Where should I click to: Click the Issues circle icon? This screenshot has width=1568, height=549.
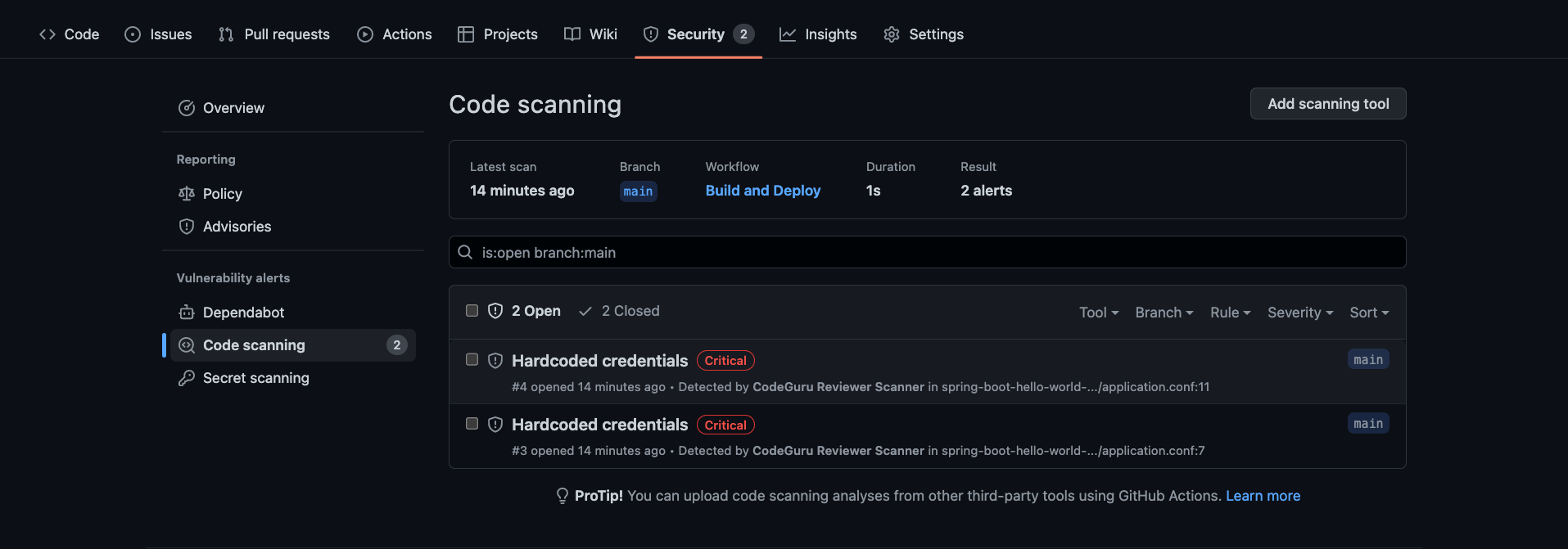click(133, 34)
